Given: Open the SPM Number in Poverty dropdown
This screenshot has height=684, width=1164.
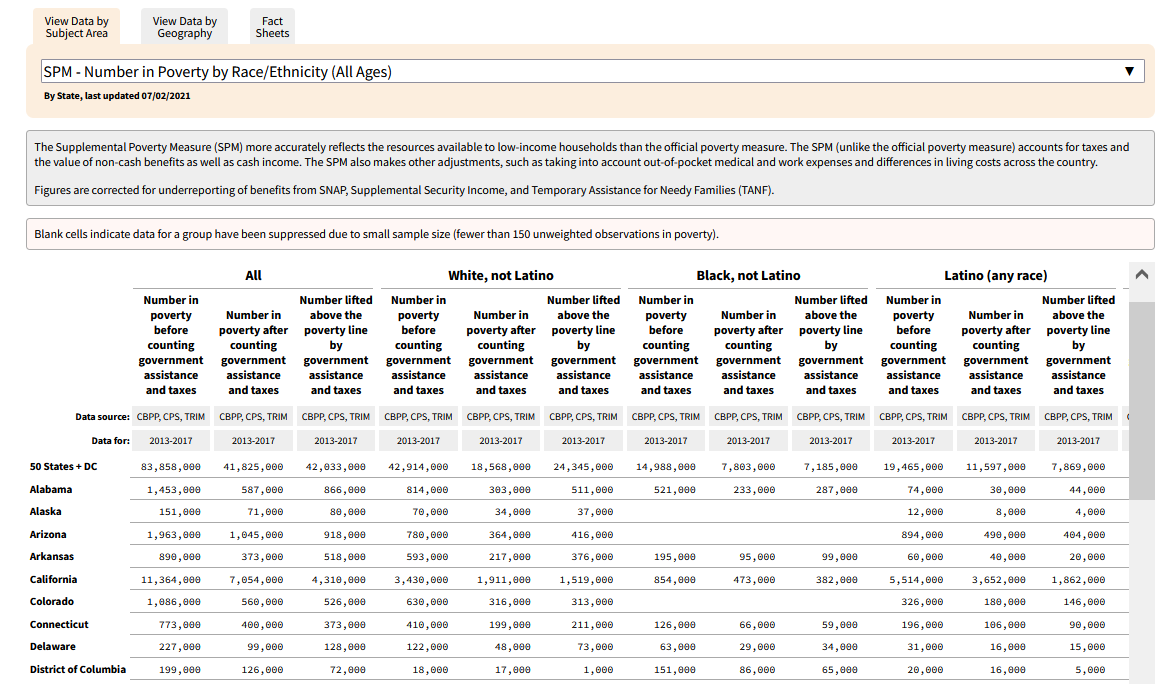Looking at the screenshot, I should [592, 71].
